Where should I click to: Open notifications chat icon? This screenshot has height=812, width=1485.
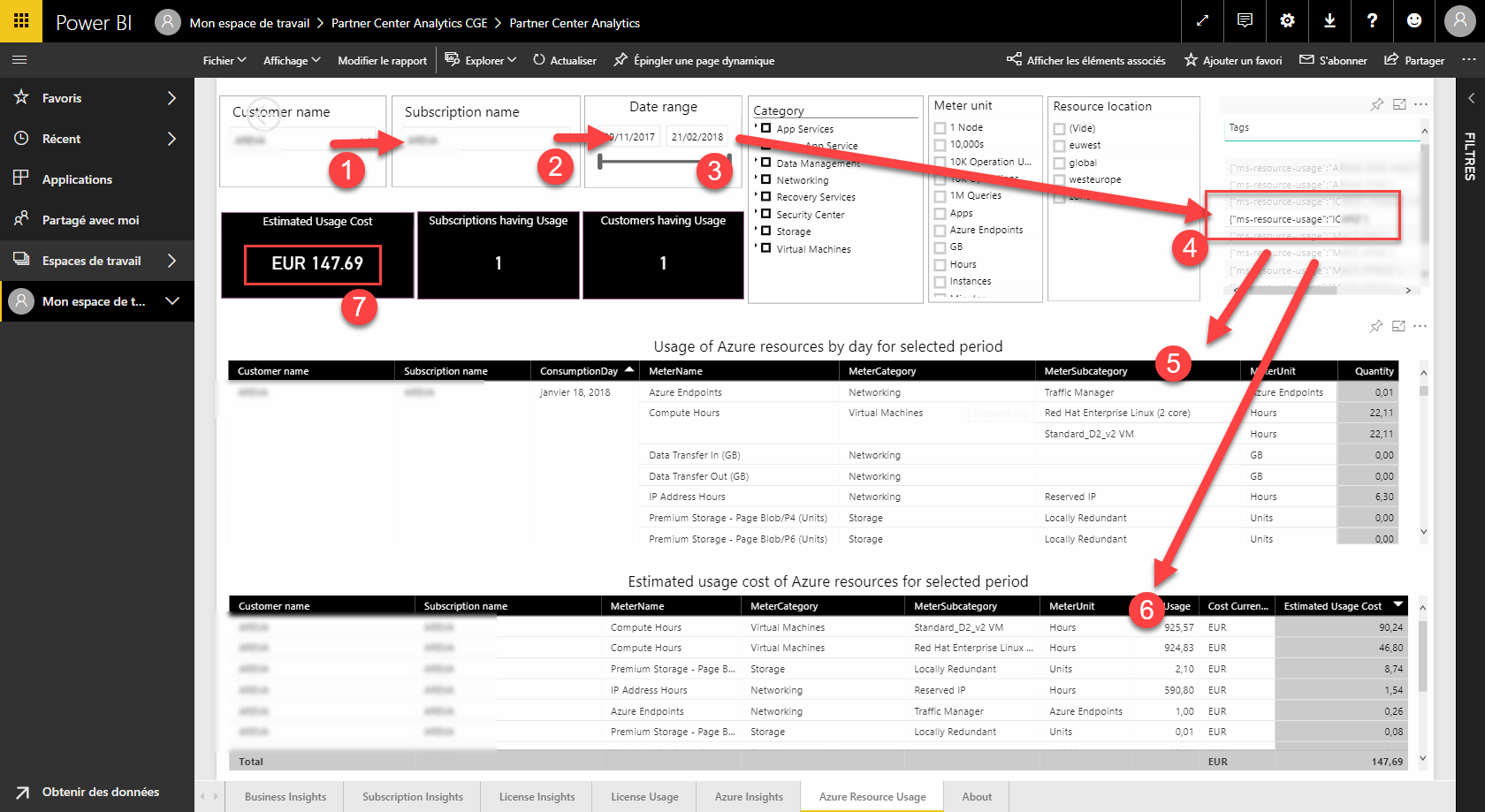pos(1245,20)
